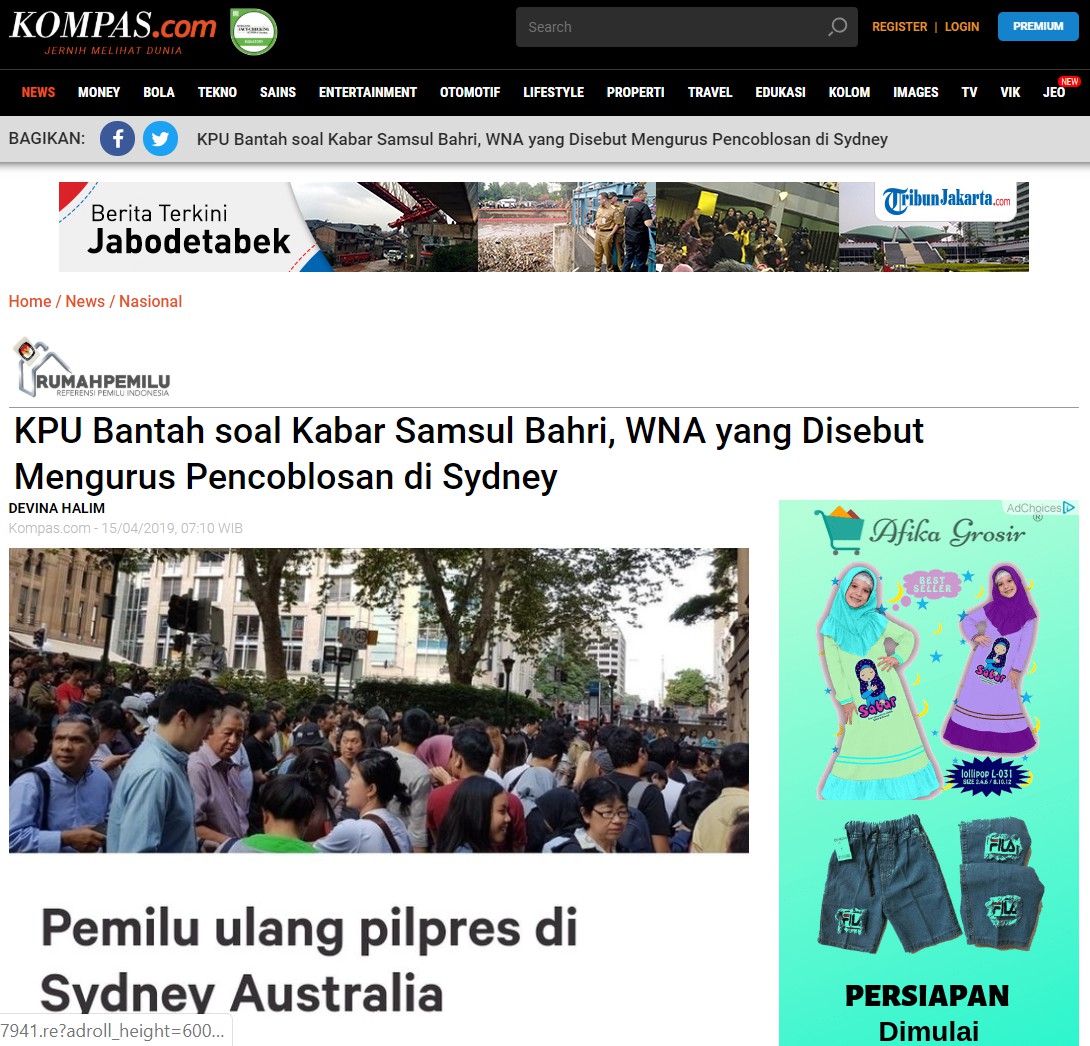
Task: Open the JEO menu marked New
Action: (x=1054, y=92)
